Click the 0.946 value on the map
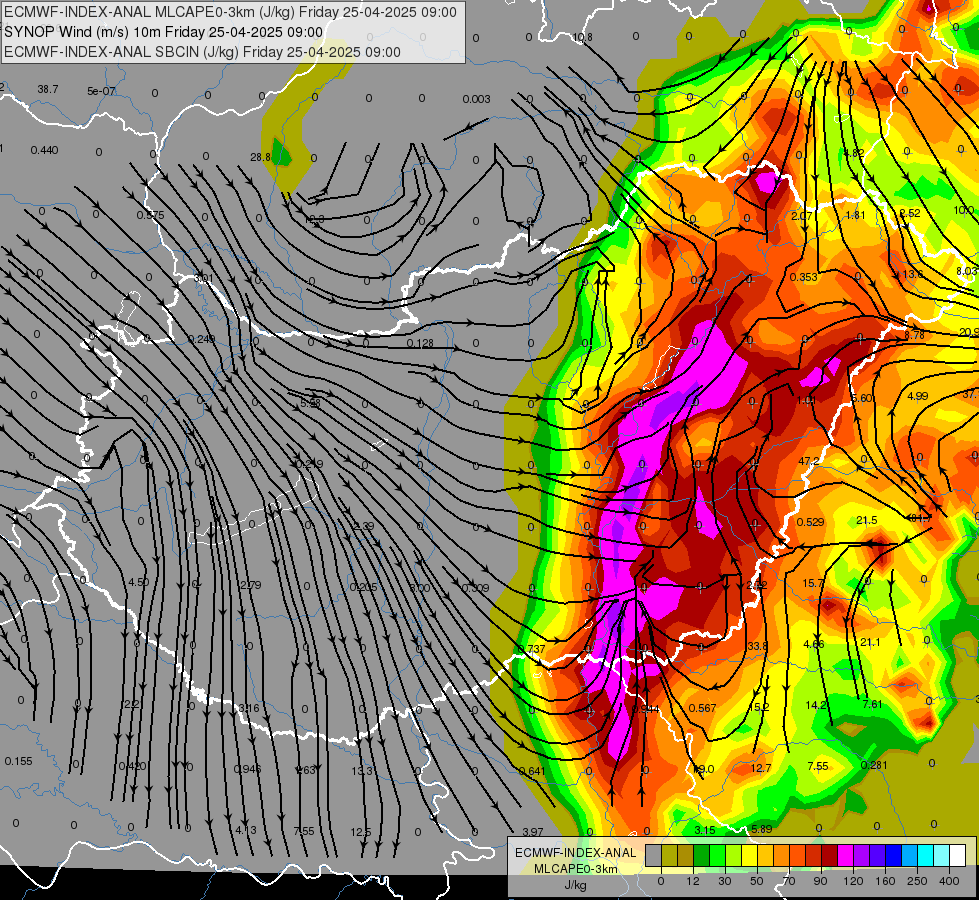 (247, 768)
